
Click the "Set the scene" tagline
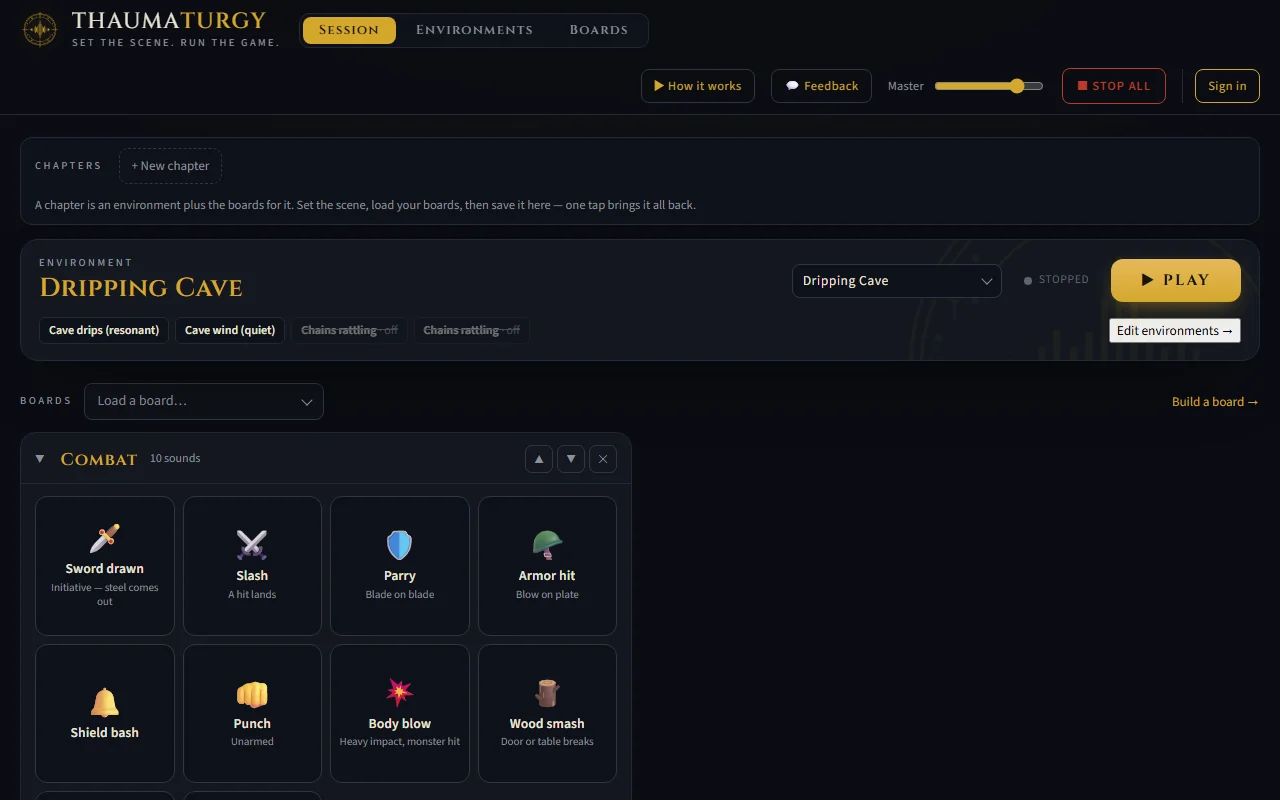click(x=176, y=43)
